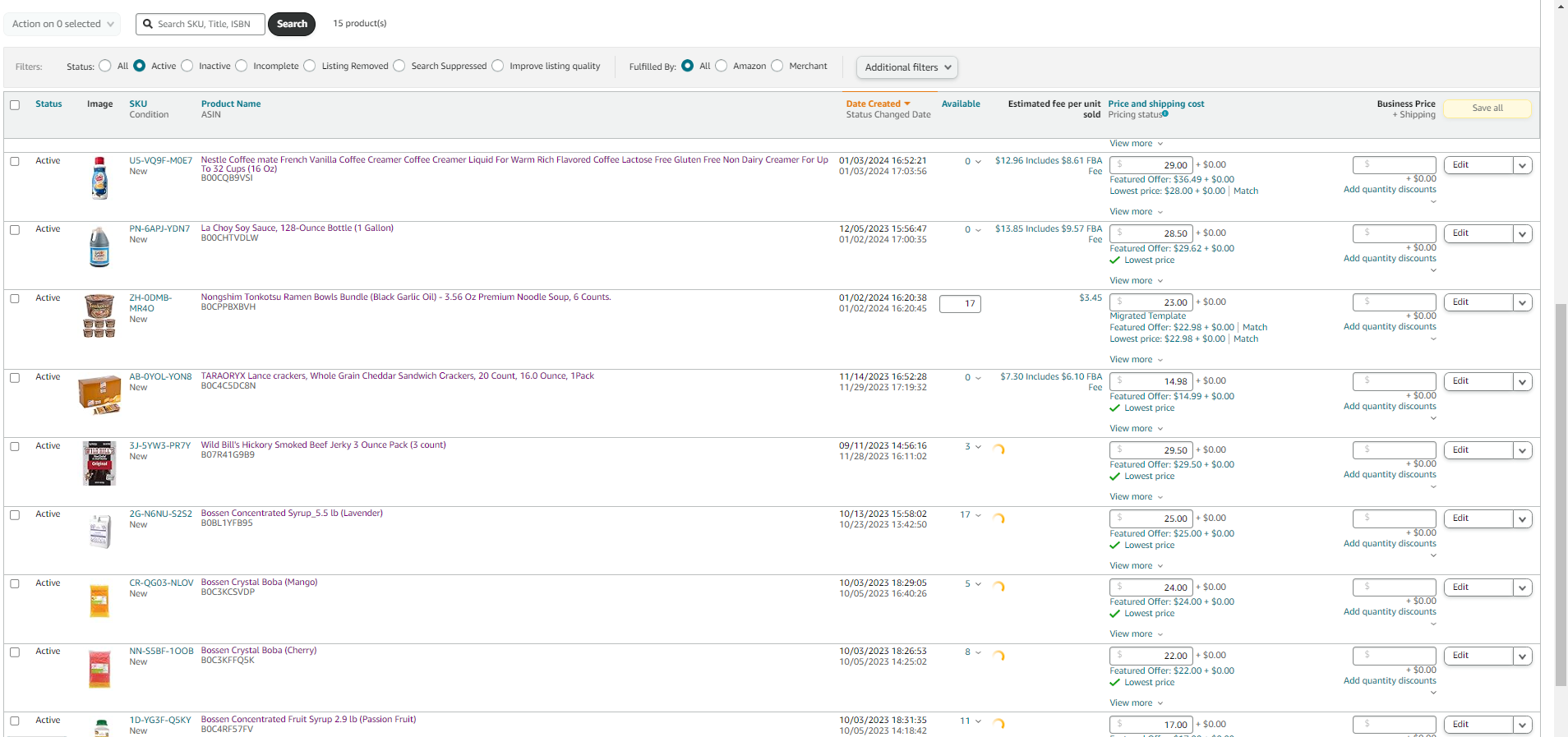Click the available quantity field showing 17
Viewport: 1568px width, 737px height.
click(x=960, y=304)
